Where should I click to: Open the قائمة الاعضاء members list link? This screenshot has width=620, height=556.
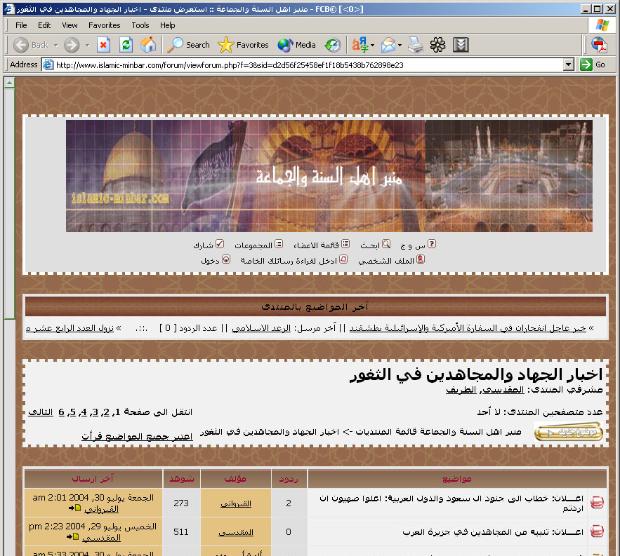316,245
